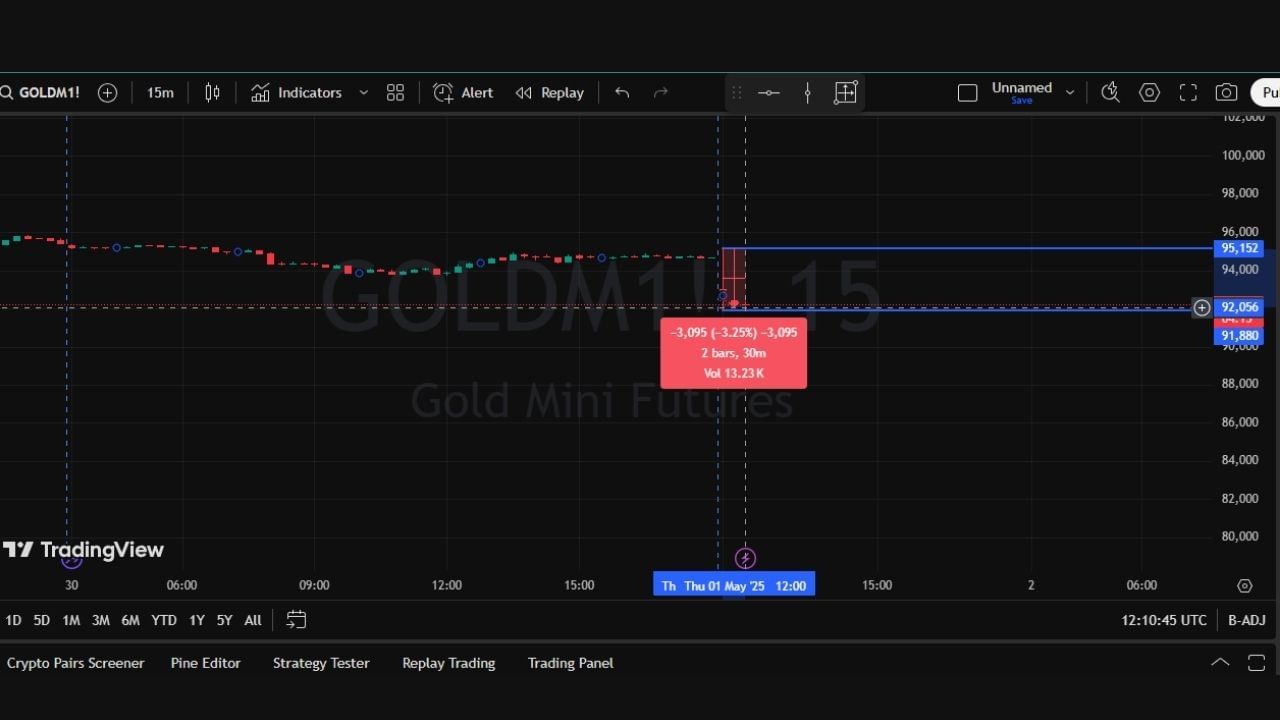Open the Indicators dialog

(x=296, y=93)
